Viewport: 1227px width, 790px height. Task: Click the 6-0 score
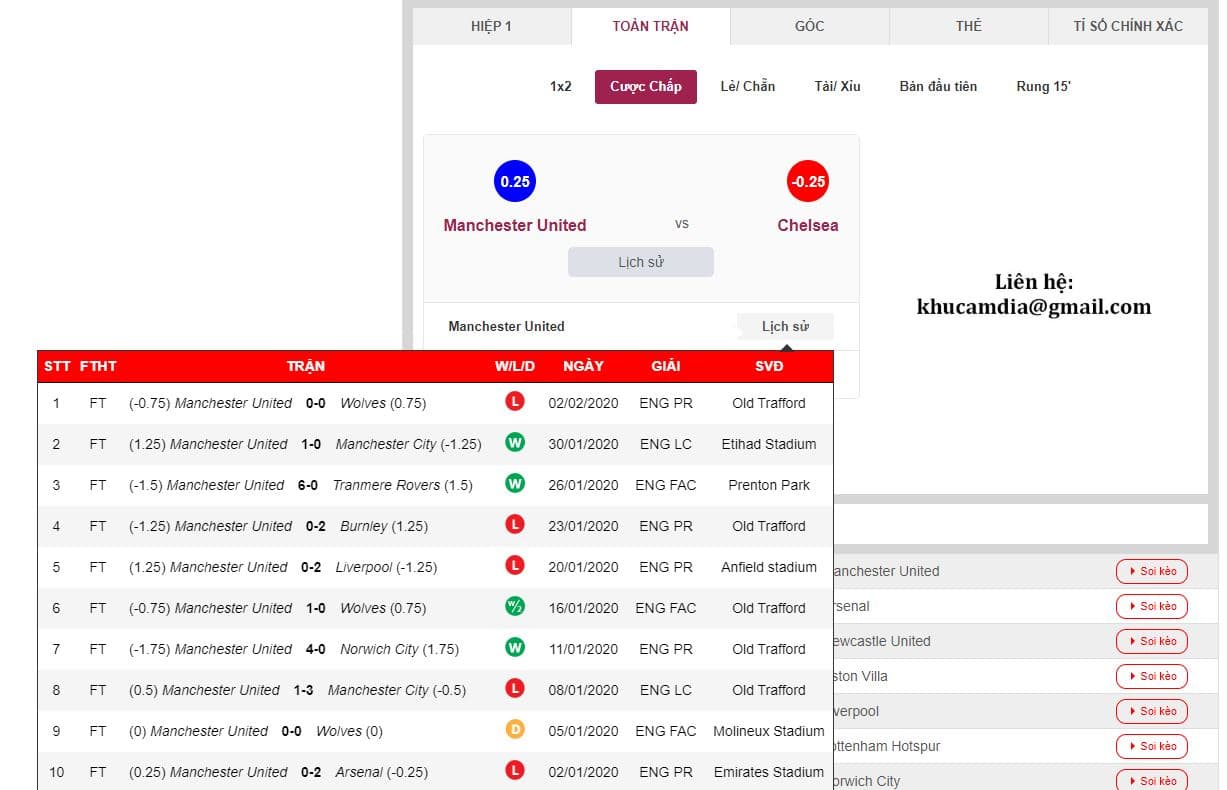click(308, 485)
